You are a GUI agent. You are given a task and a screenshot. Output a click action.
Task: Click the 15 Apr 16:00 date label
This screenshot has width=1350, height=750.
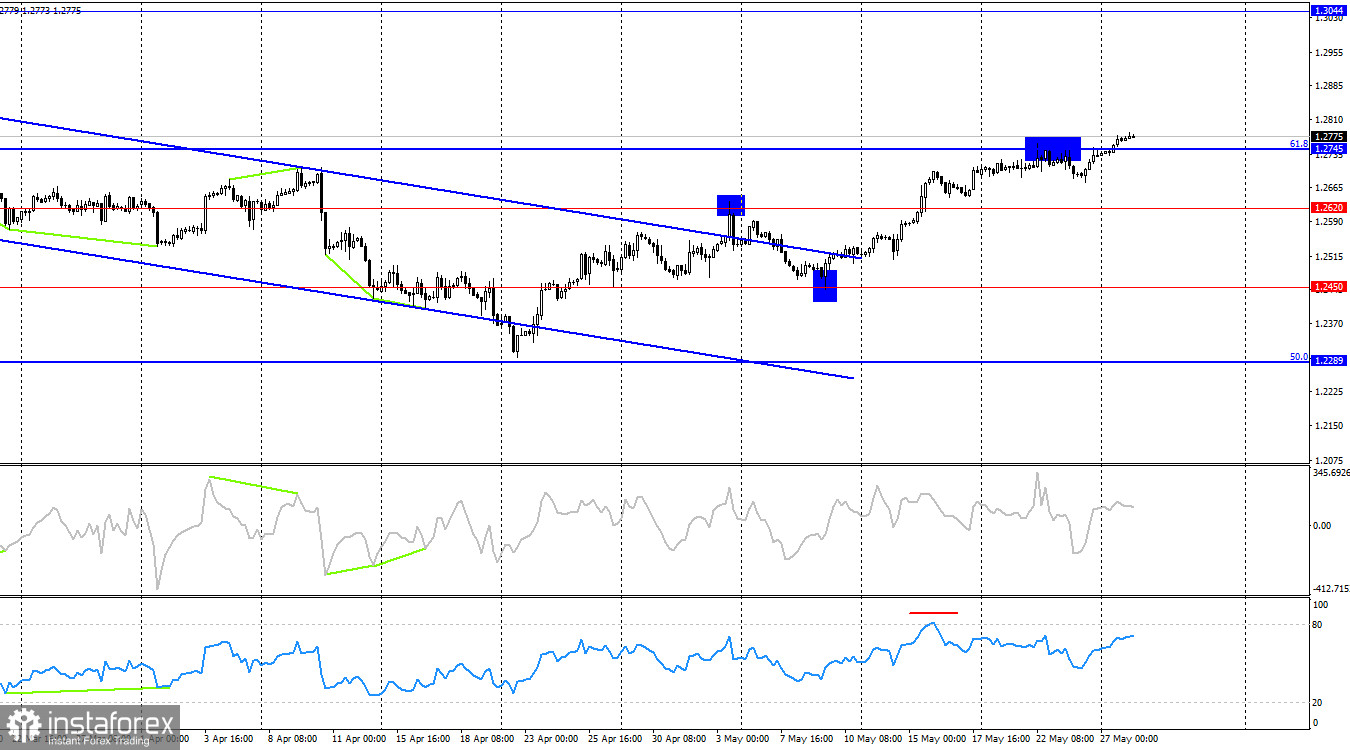[x=422, y=739]
